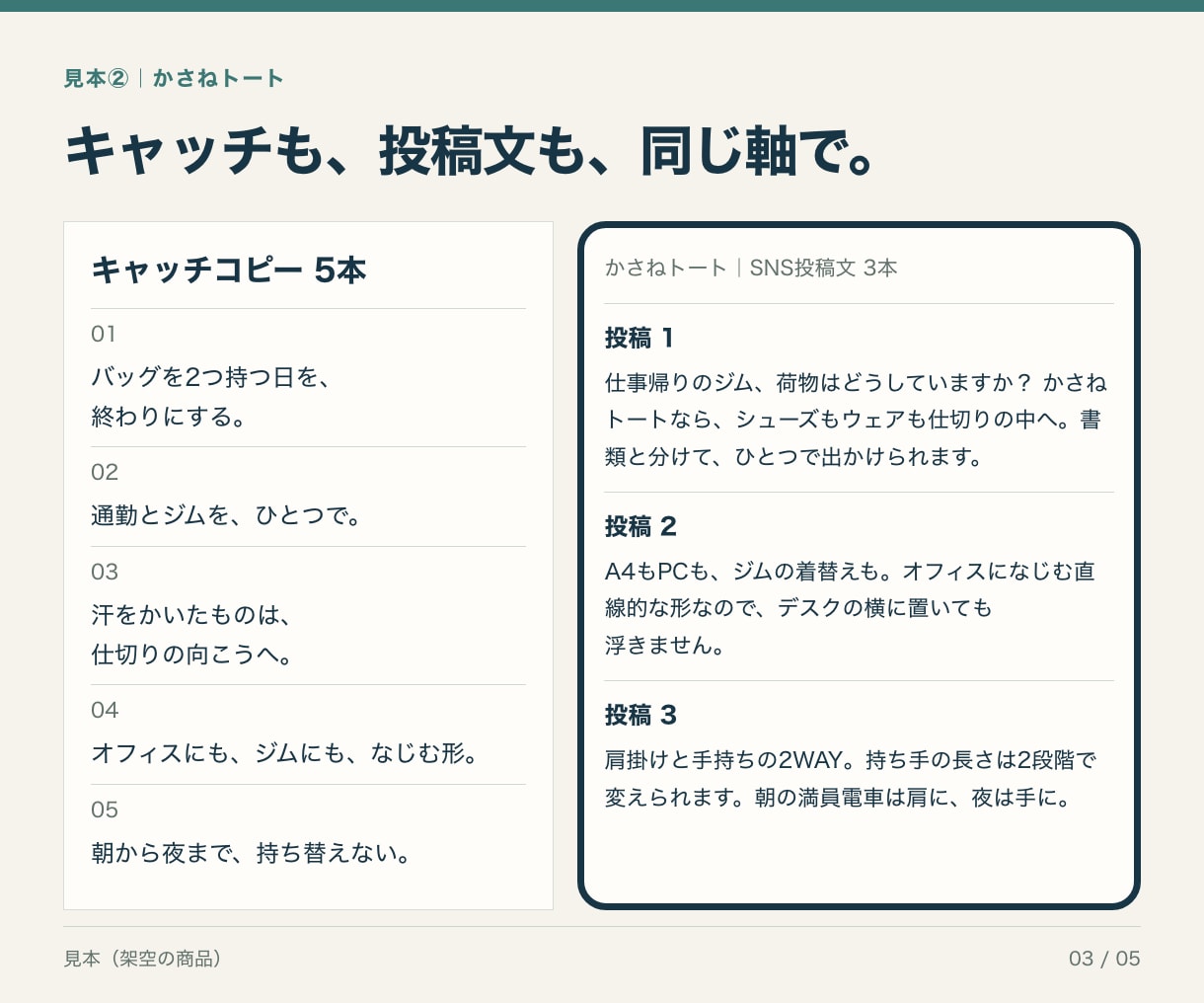Screen dimensions: 1204x1003
Task: Click the page indicator 03 / 05
Action: tap(1104, 959)
